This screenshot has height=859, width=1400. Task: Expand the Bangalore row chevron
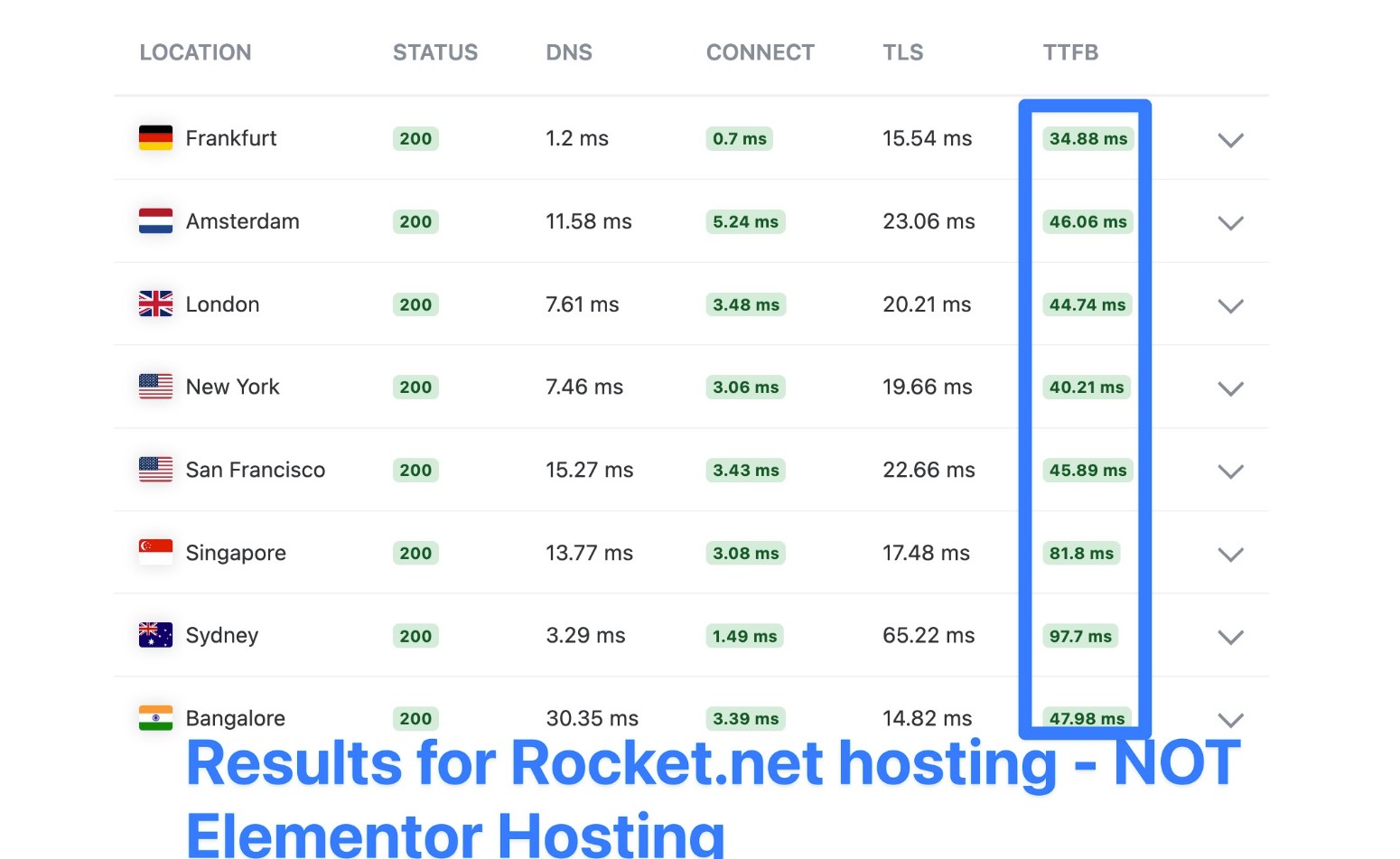(1230, 720)
